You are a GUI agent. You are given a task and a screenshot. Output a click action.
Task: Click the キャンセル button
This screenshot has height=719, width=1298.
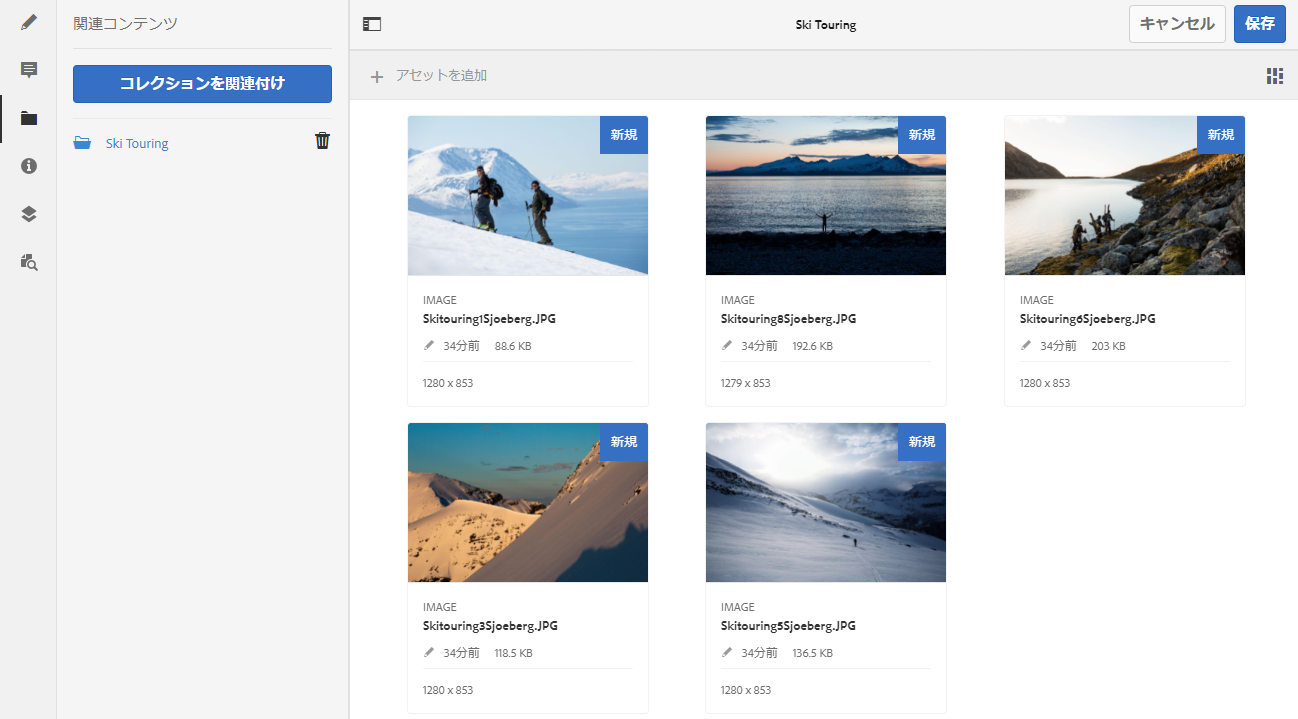click(x=1177, y=24)
